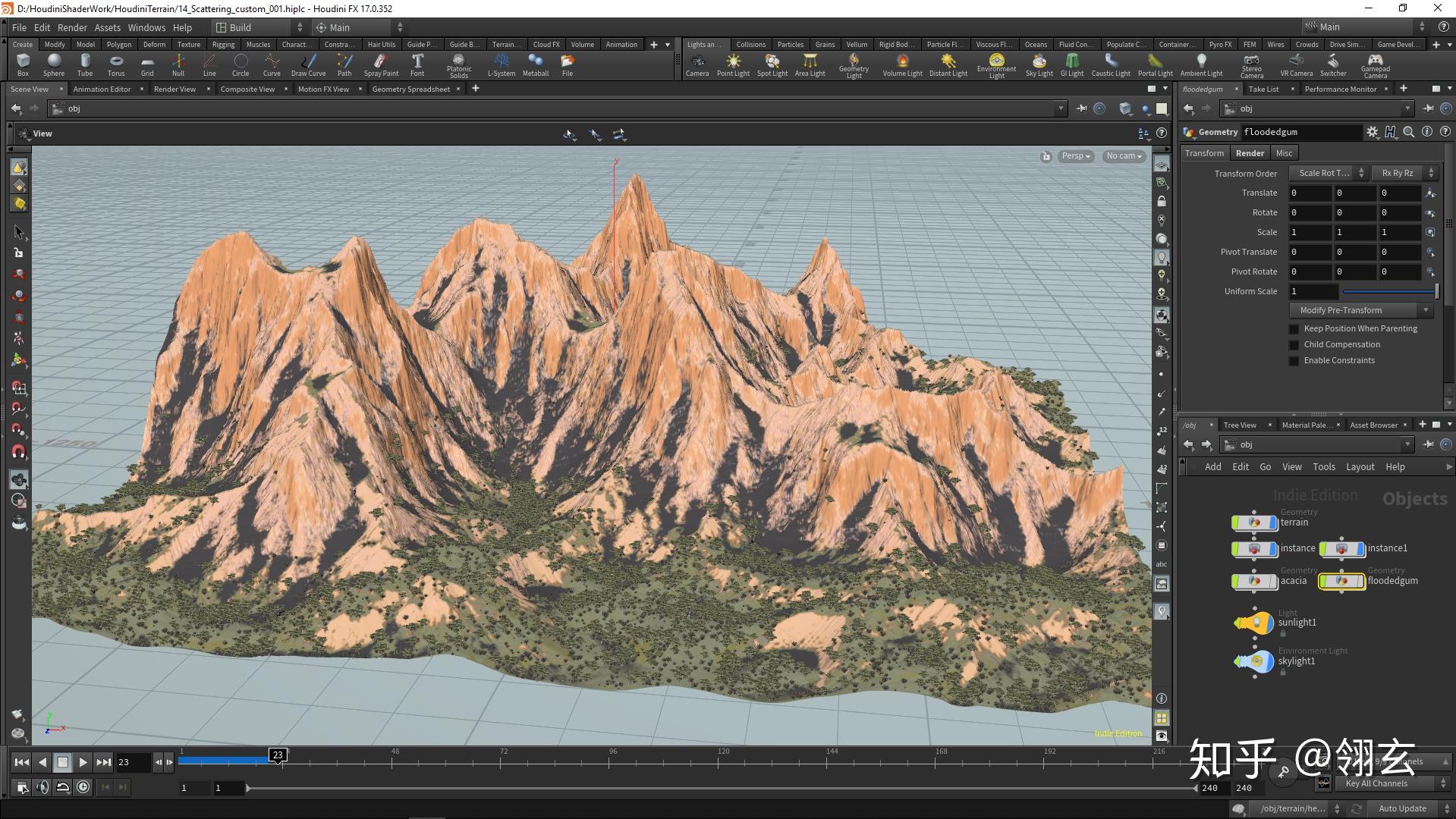Image resolution: width=1456 pixels, height=819 pixels.
Task: Switch to the Geometry Spreadsheet tab
Action: (x=410, y=89)
